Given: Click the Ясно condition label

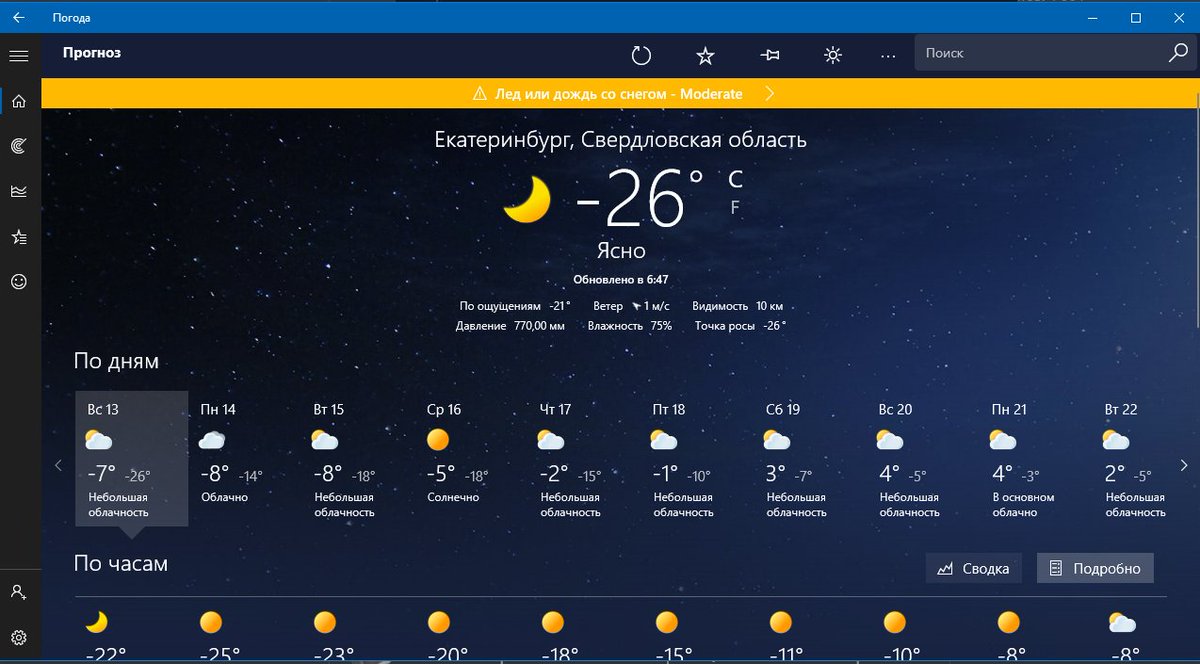Looking at the screenshot, I should pyautogui.click(x=621, y=250).
